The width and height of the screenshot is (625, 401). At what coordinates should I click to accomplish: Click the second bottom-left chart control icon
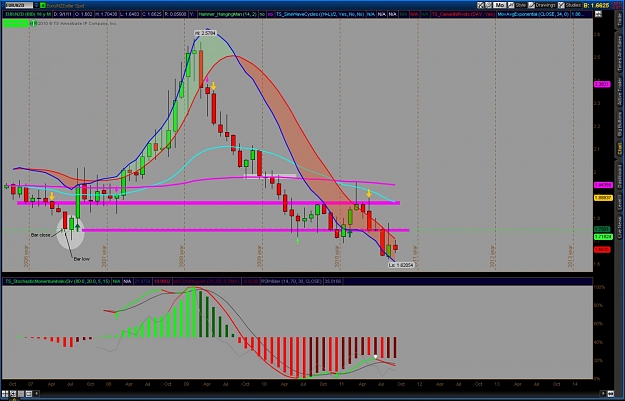13,394
